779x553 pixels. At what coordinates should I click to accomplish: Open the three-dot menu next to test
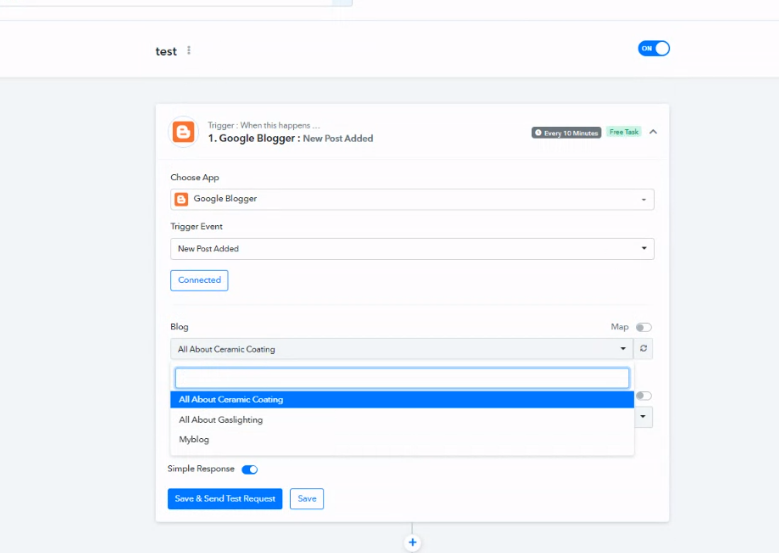tap(189, 50)
